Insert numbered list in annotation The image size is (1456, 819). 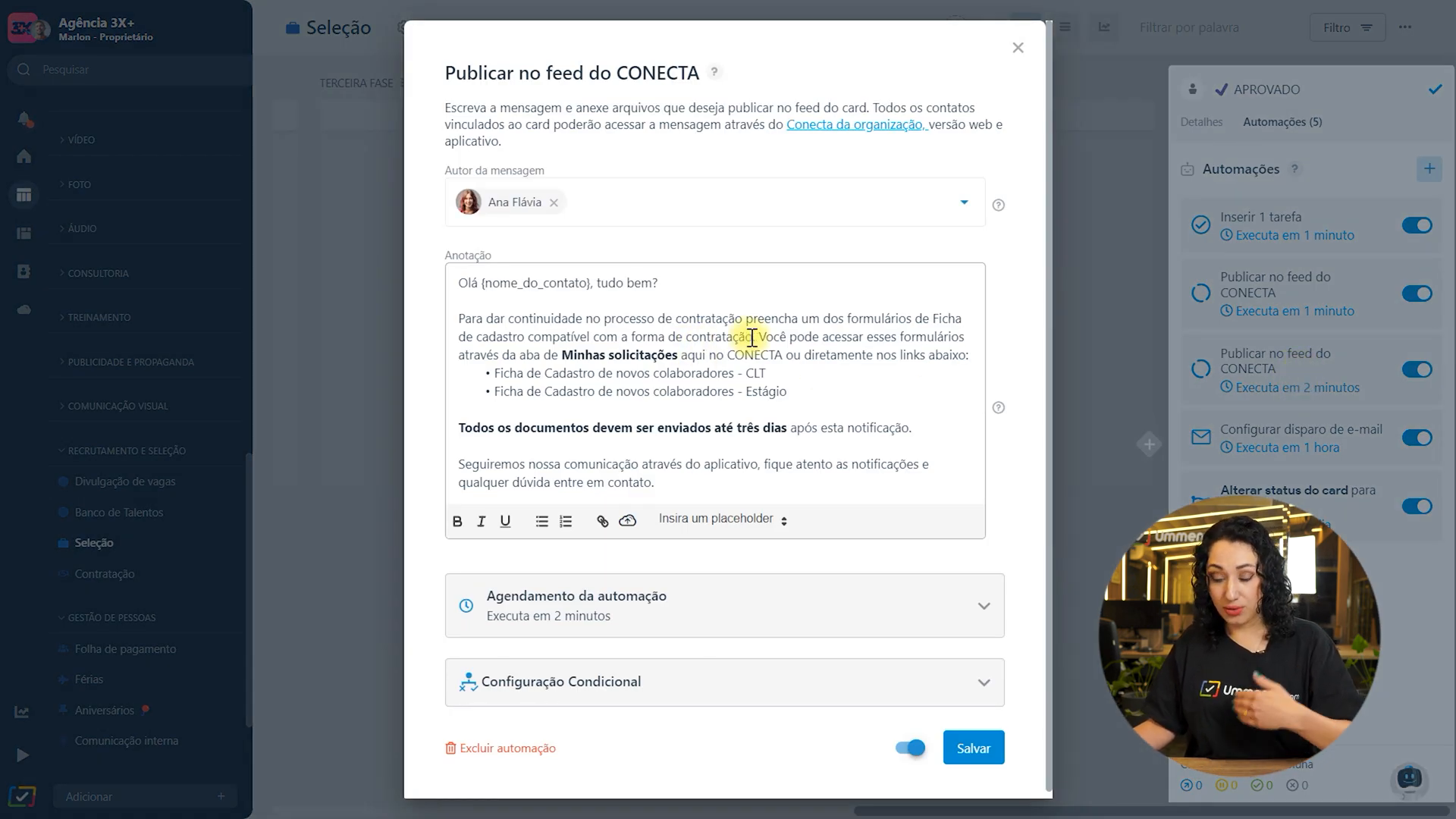point(566,521)
